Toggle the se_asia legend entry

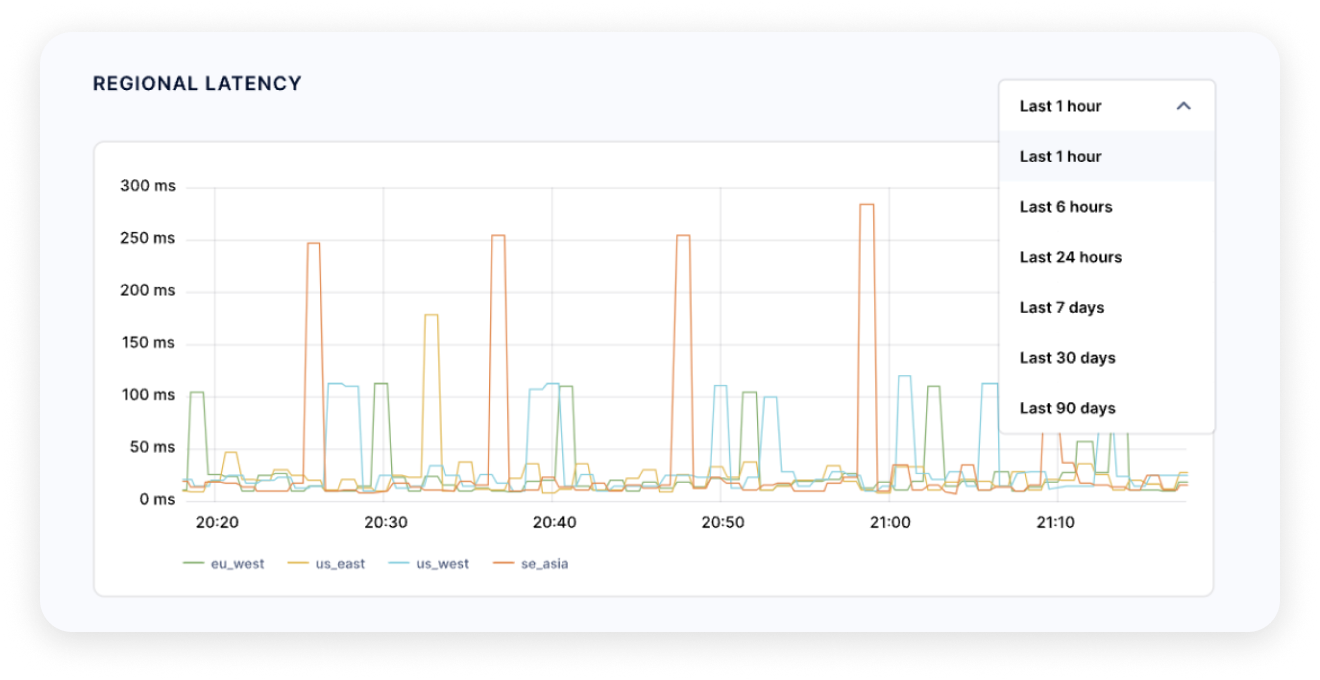point(531,564)
